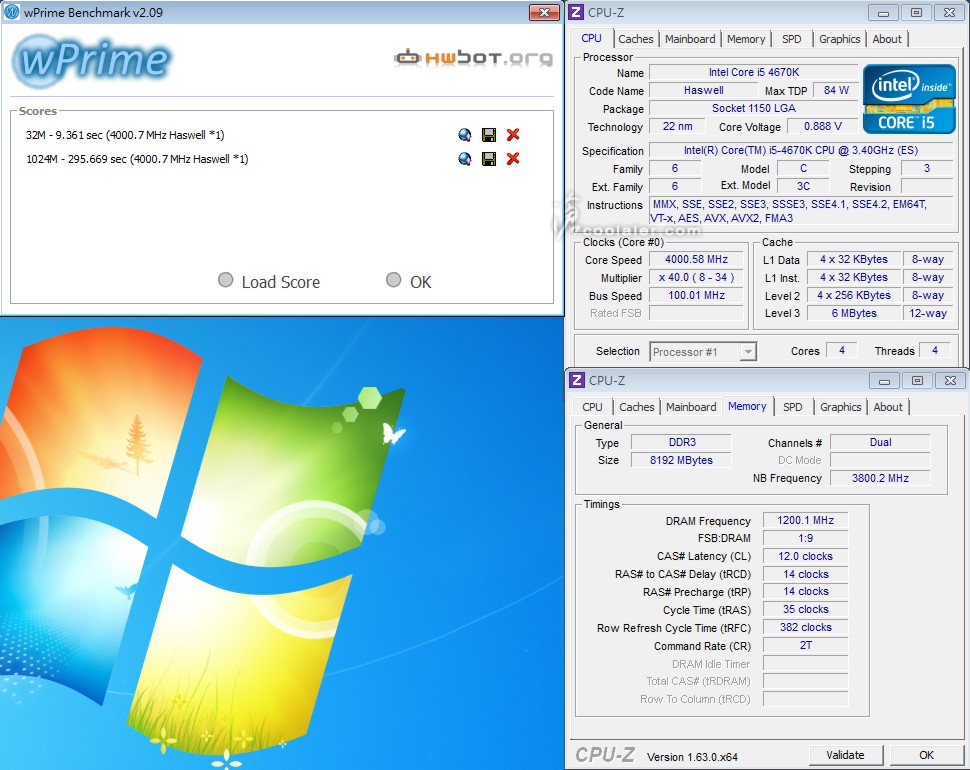This screenshot has height=770, width=970.
Task: Switch to Mainboard tab in lower CPU-Z window
Action: 691,407
